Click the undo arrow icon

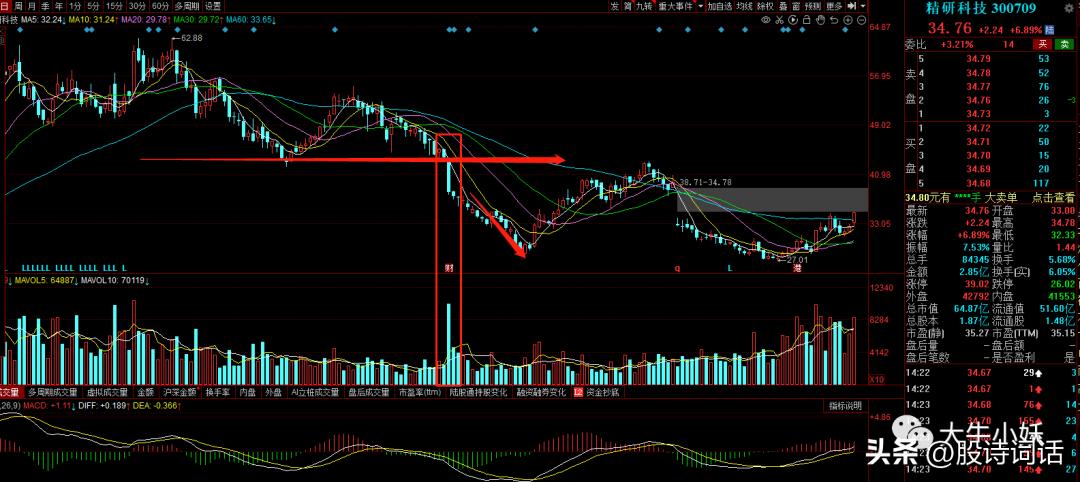(x=834, y=20)
